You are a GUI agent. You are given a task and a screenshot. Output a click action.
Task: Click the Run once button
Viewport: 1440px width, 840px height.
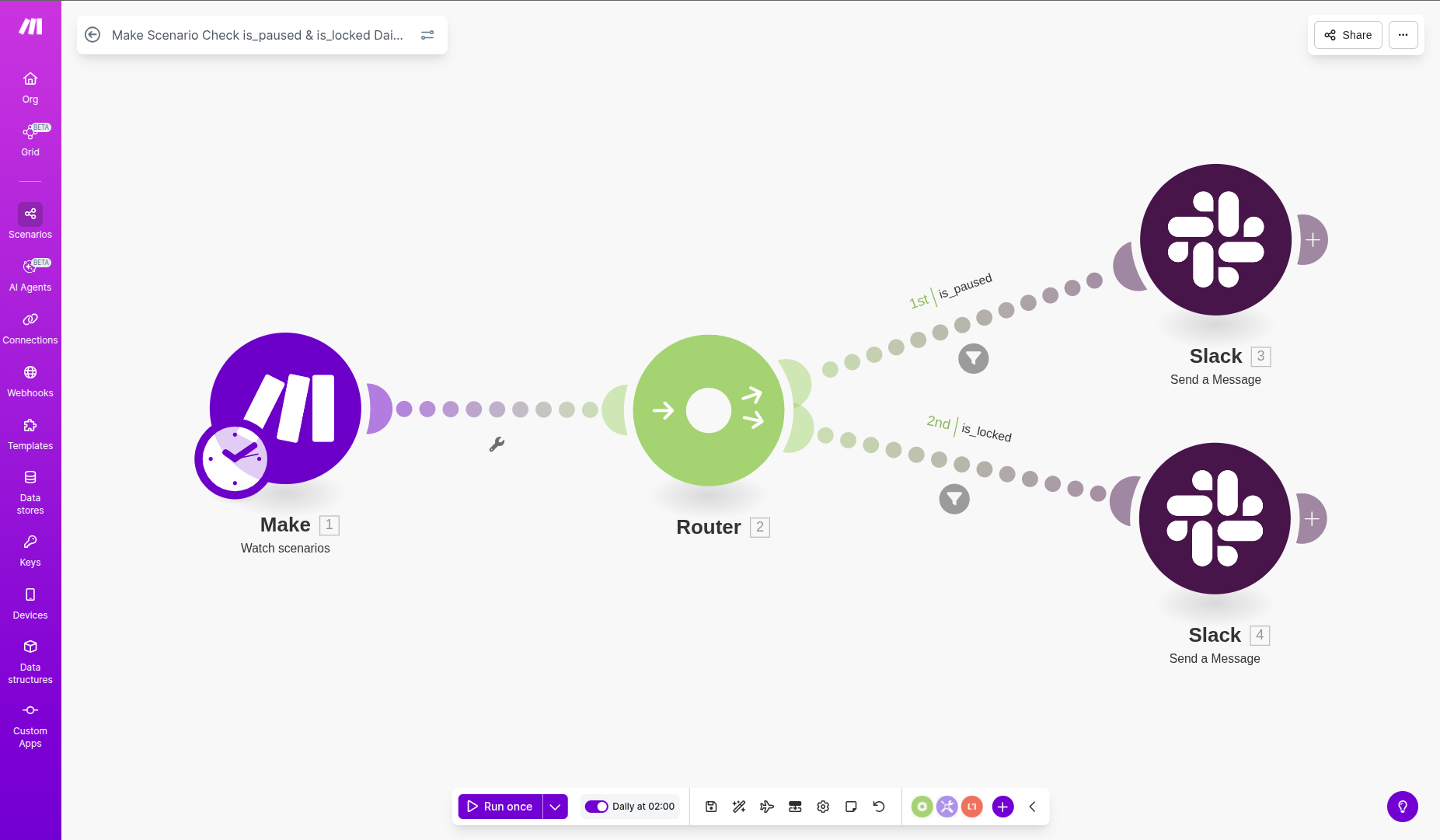point(500,807)
